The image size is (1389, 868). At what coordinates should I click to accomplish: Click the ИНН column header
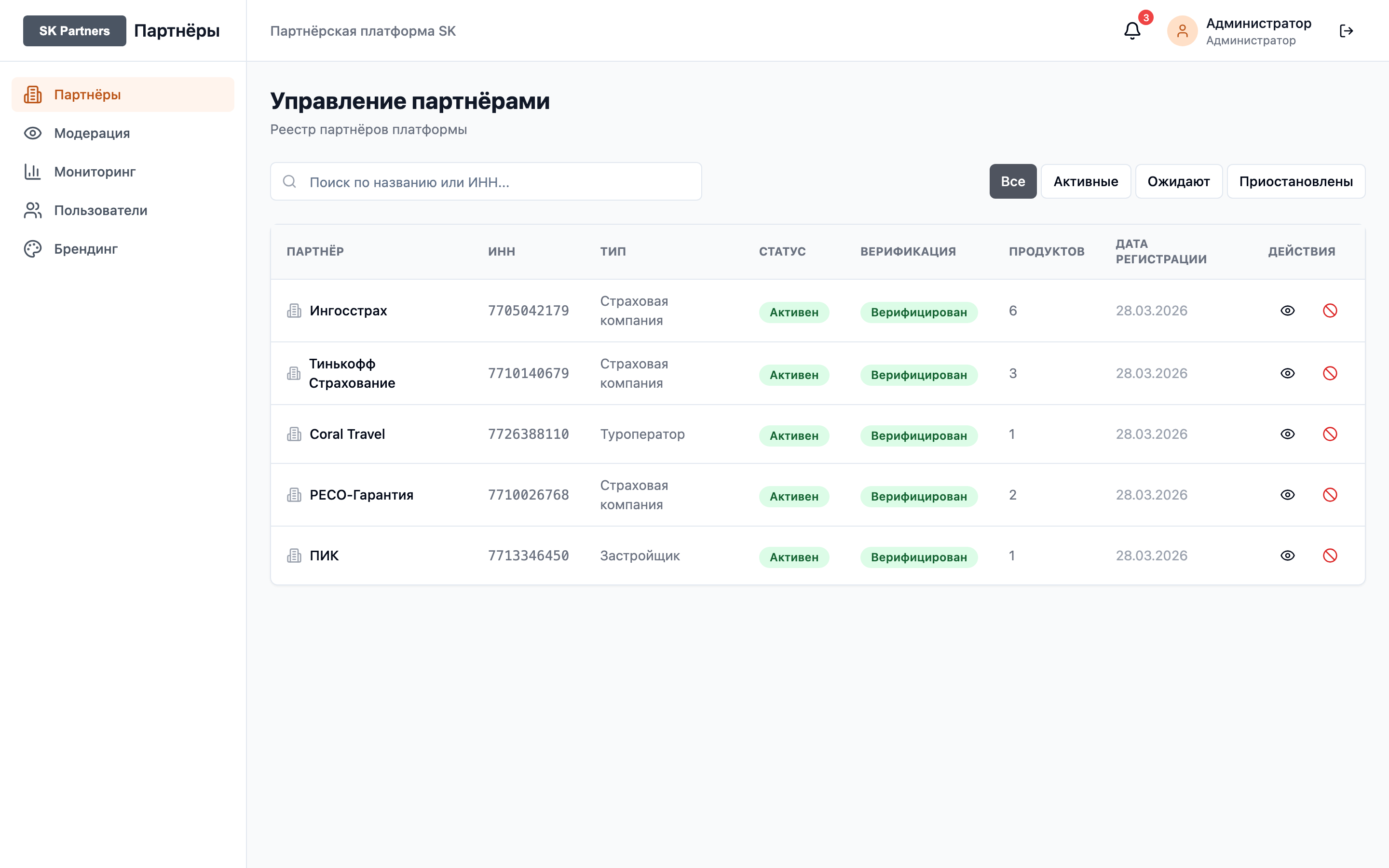501,251
